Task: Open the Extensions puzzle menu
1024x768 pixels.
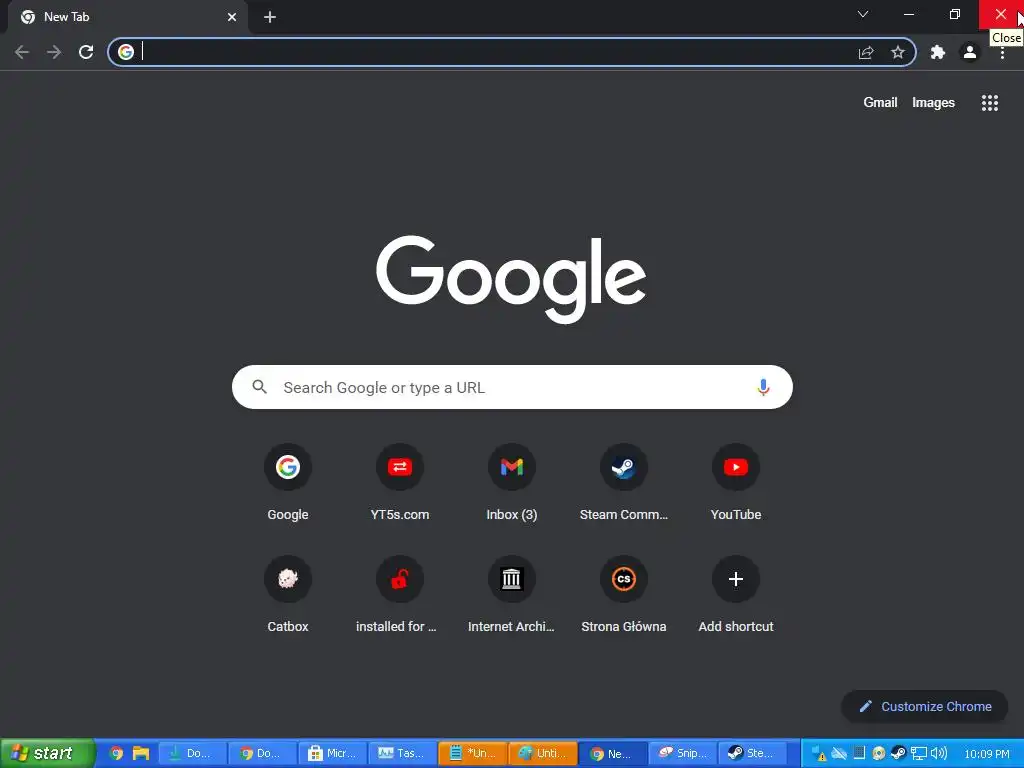Action: pyautogui.click(x=938, y=52)
